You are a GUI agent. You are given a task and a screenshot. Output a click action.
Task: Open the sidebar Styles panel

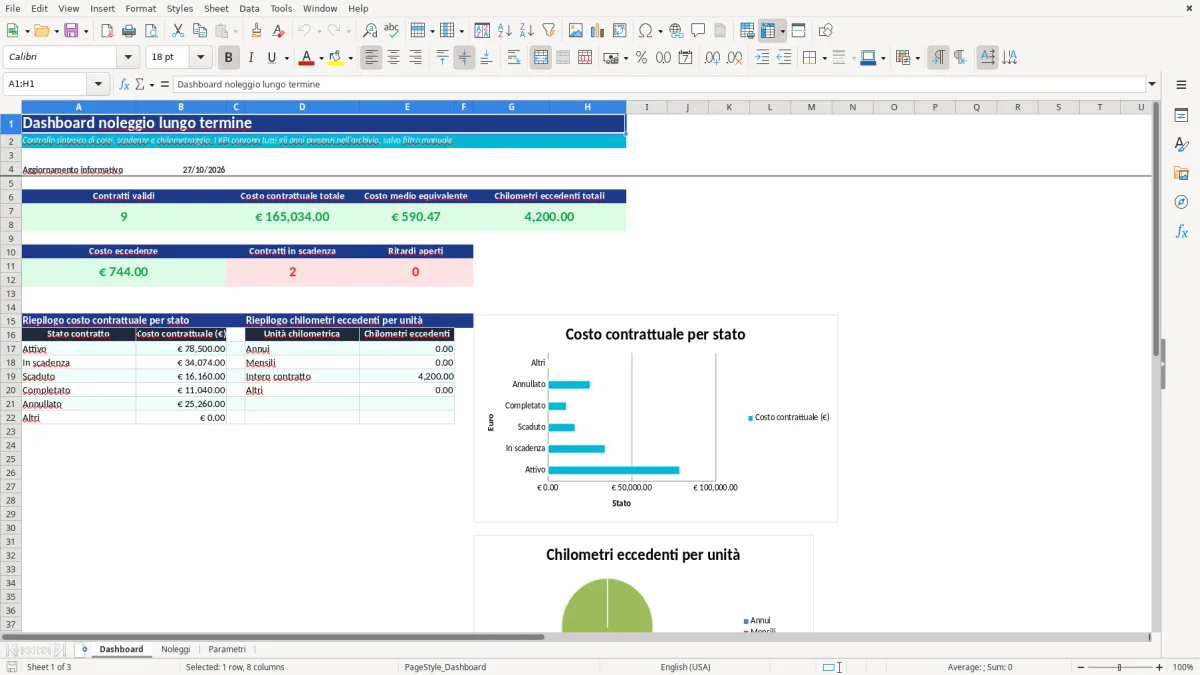point(1181,145)
